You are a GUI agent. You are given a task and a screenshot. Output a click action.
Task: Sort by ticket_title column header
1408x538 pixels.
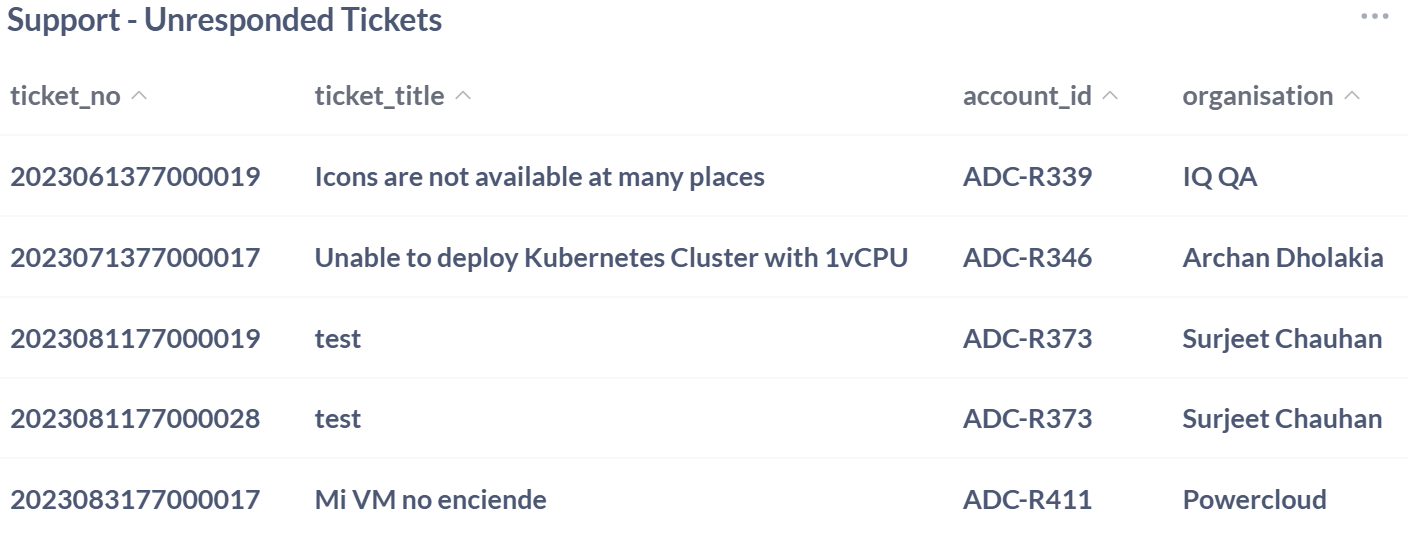coord(379,96)
